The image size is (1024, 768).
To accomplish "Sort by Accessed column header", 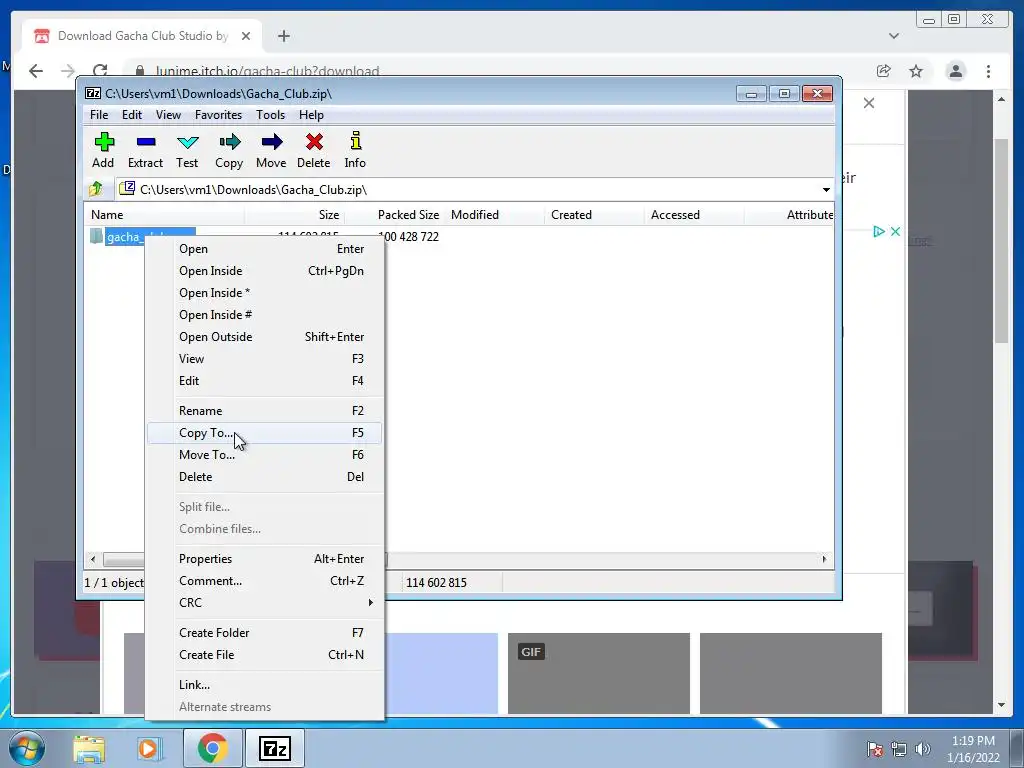I will (x=694, y=215).
